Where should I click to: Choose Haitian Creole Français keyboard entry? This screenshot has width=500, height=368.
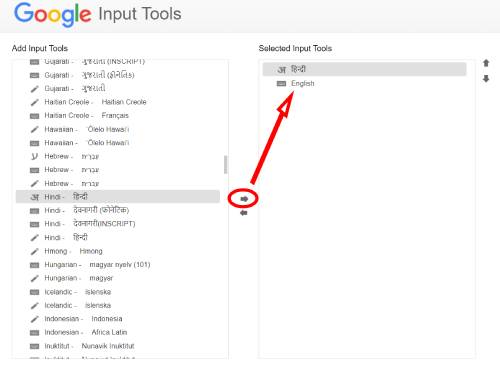(x=118, y=116)
